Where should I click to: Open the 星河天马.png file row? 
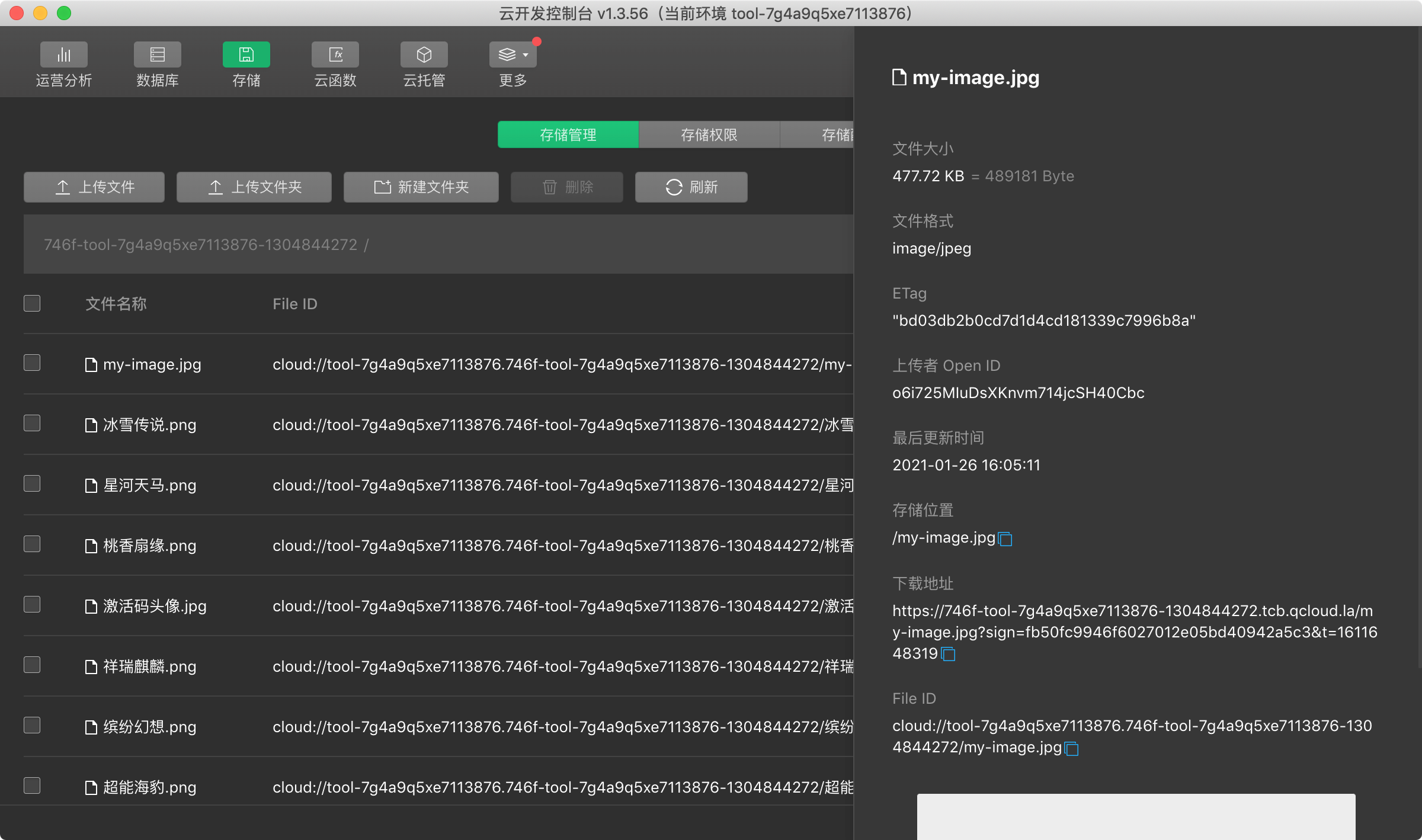tap(149, 485)
